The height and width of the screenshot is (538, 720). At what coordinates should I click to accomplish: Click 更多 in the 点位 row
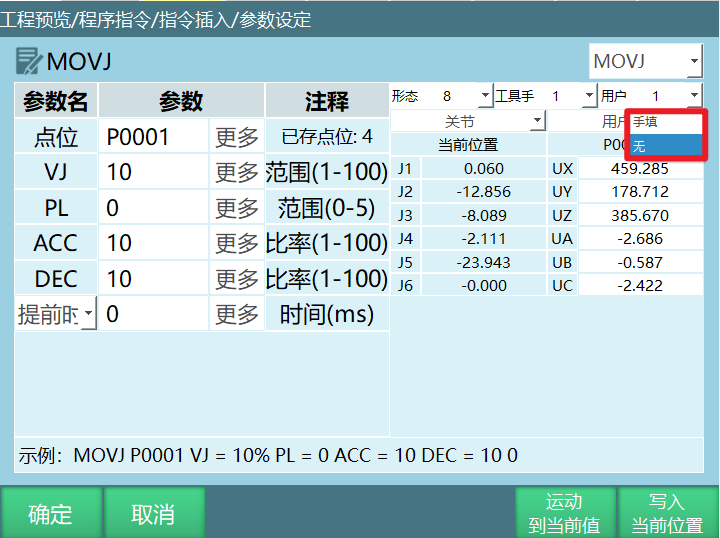coord(237,136)
